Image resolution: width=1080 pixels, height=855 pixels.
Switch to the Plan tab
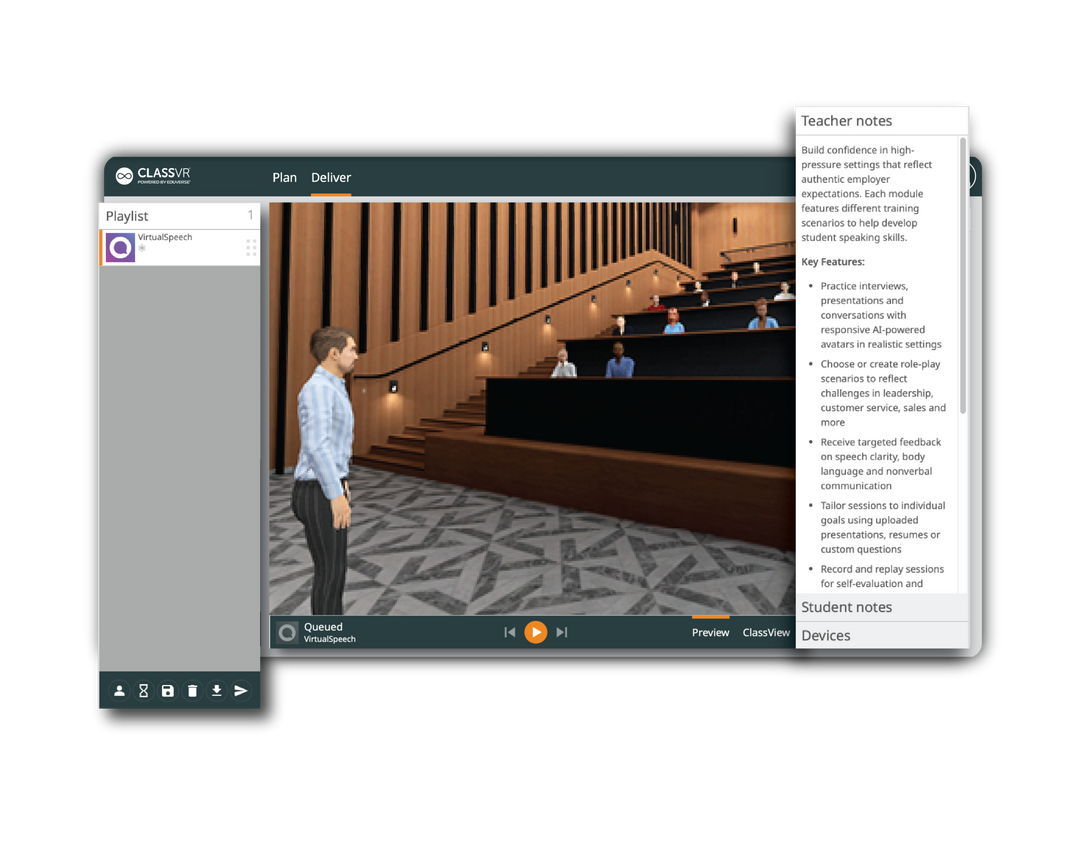point(284,177)
